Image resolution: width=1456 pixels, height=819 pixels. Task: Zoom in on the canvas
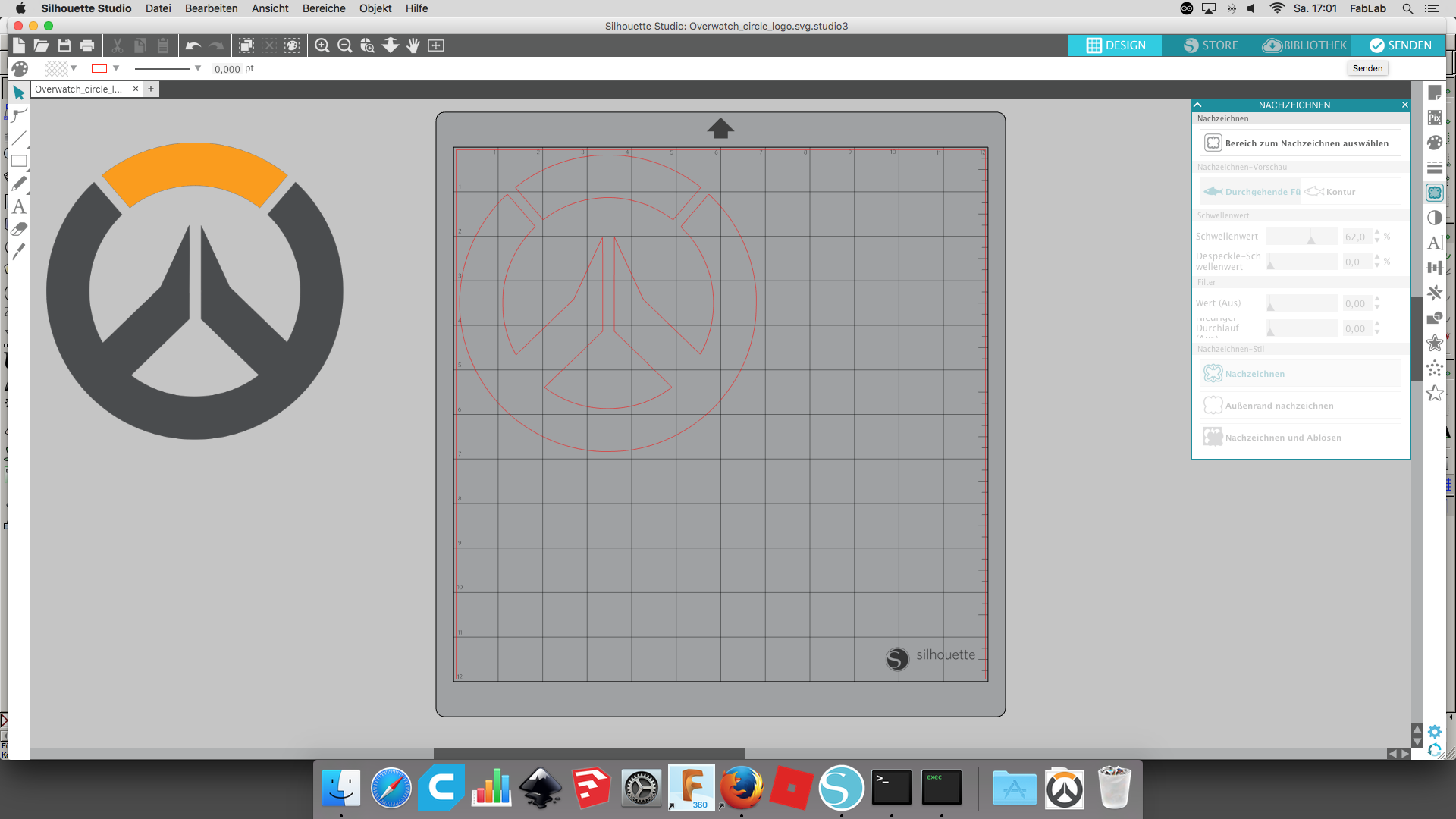[322, 45]
